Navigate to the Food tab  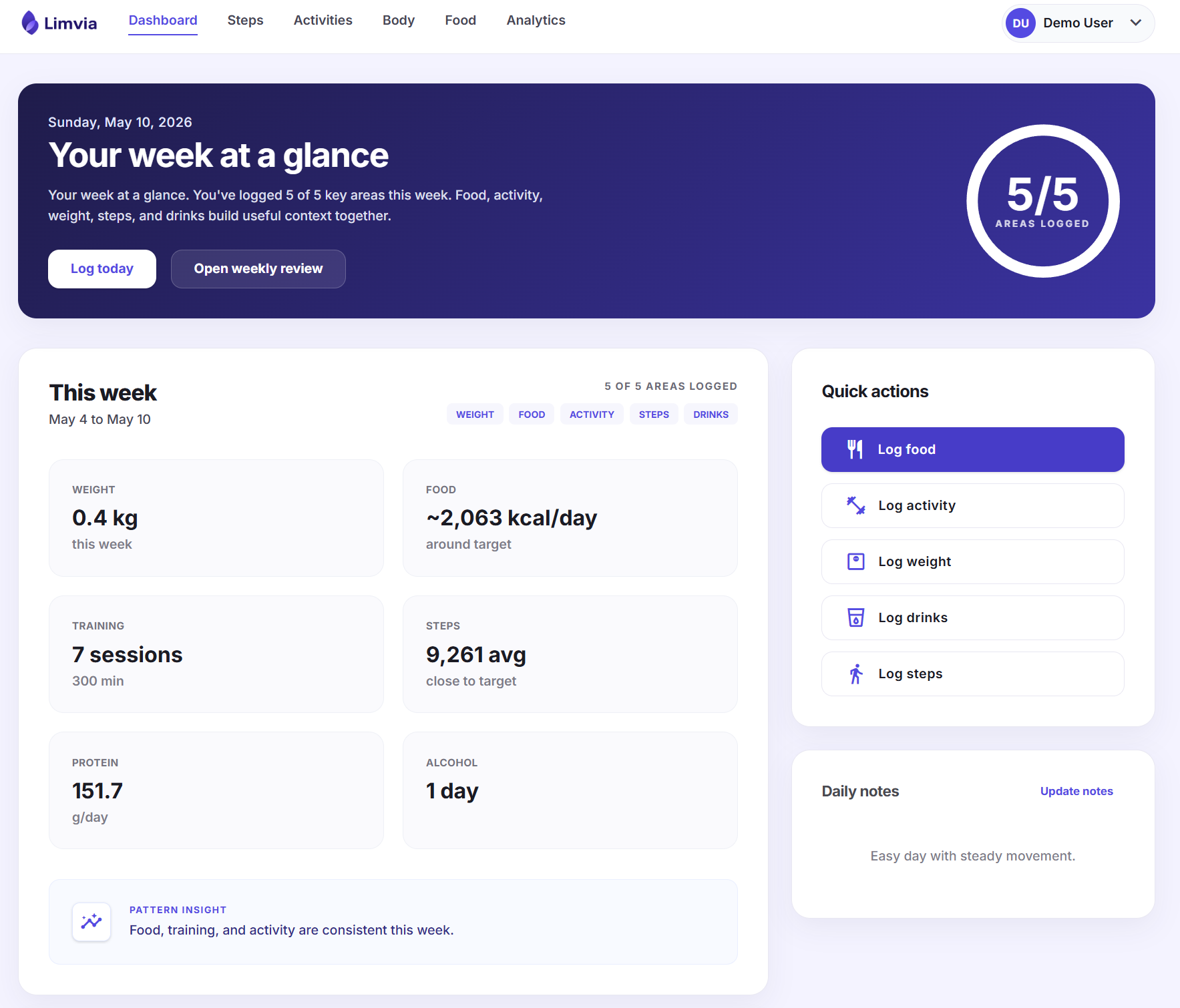click(461, 21)
